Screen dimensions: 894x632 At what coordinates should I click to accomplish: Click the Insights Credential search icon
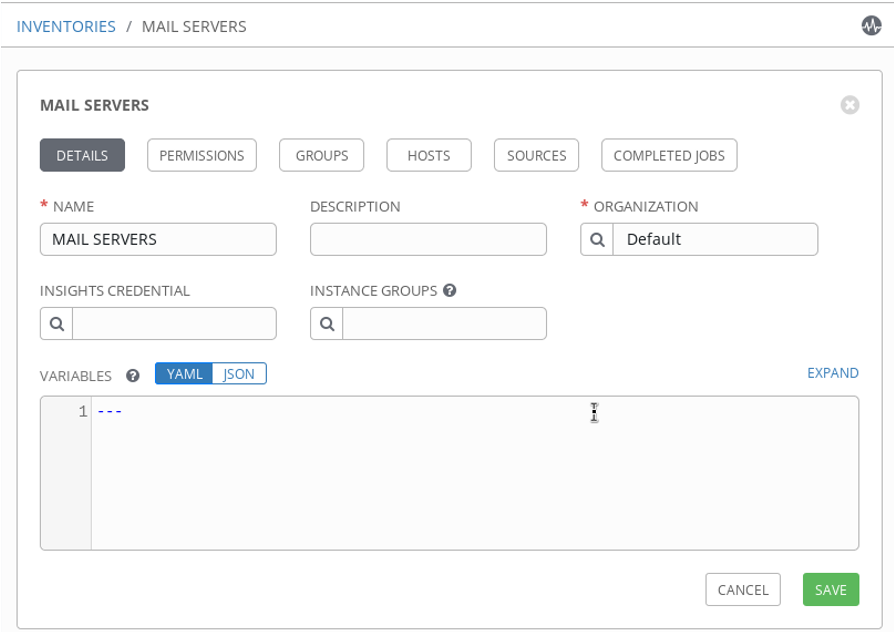(56, 324)
